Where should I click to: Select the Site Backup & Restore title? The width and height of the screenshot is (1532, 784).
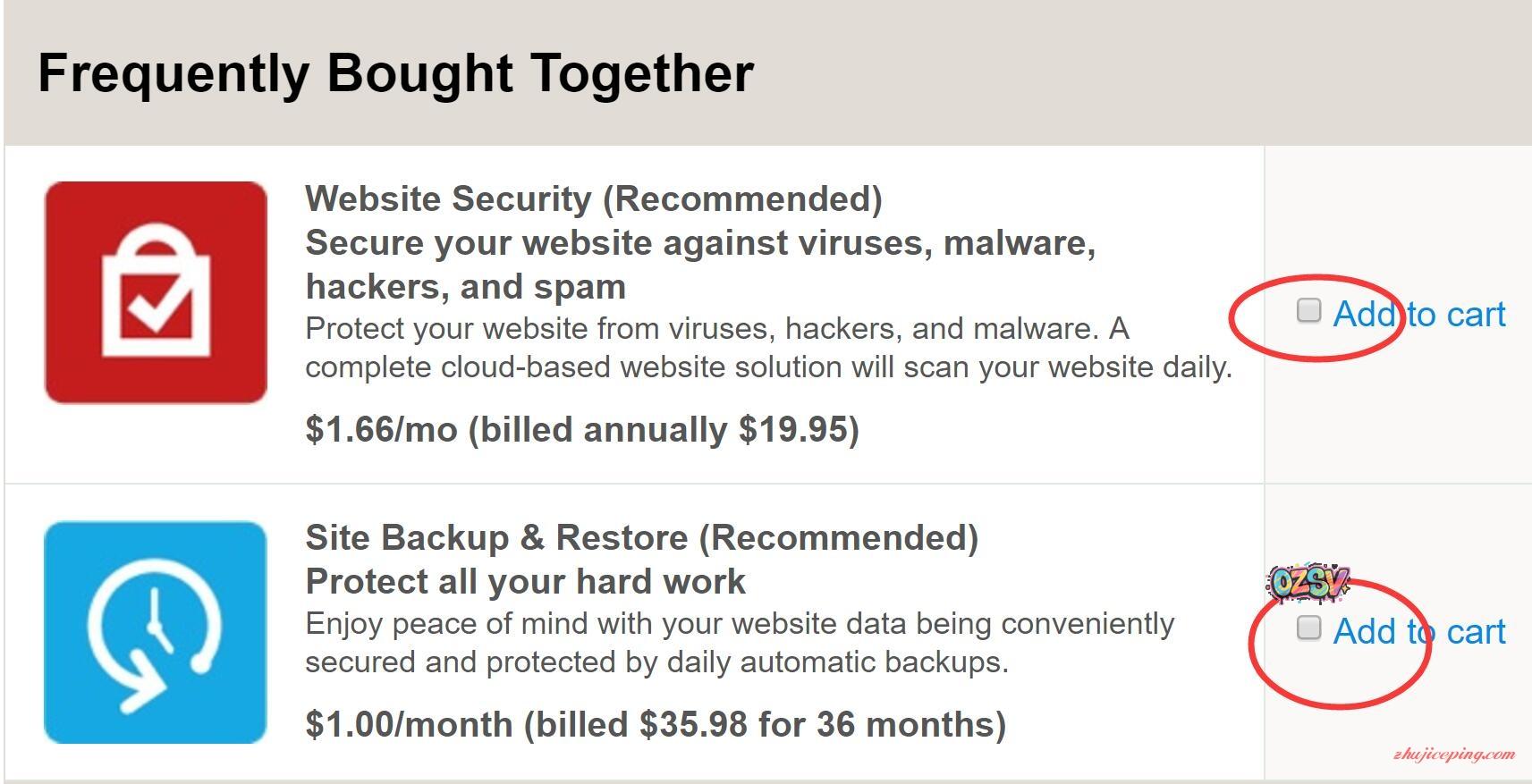(641, 537)
